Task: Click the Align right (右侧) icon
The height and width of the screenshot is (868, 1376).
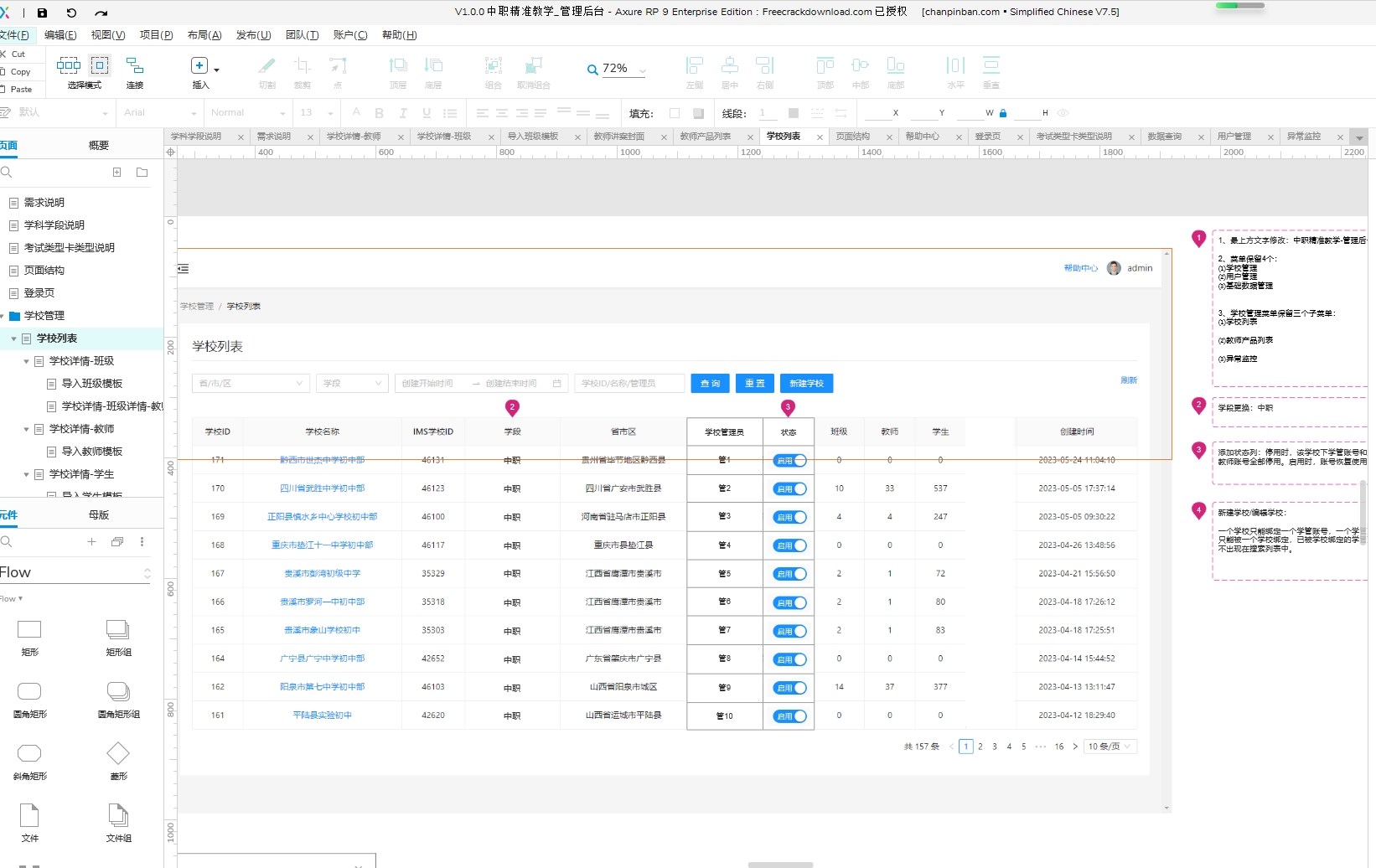Action: pos(765,65)
